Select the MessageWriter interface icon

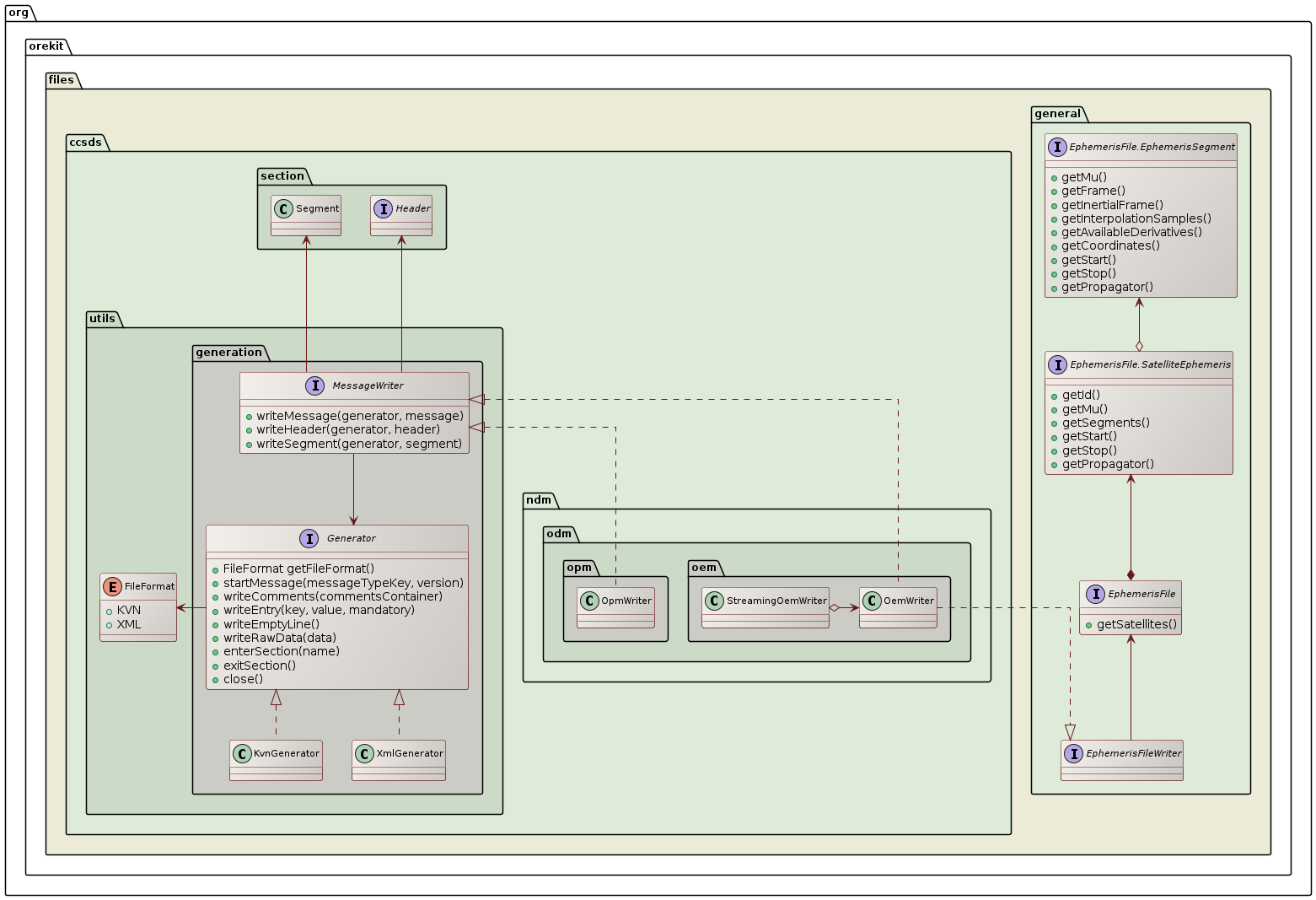(315, 385)
